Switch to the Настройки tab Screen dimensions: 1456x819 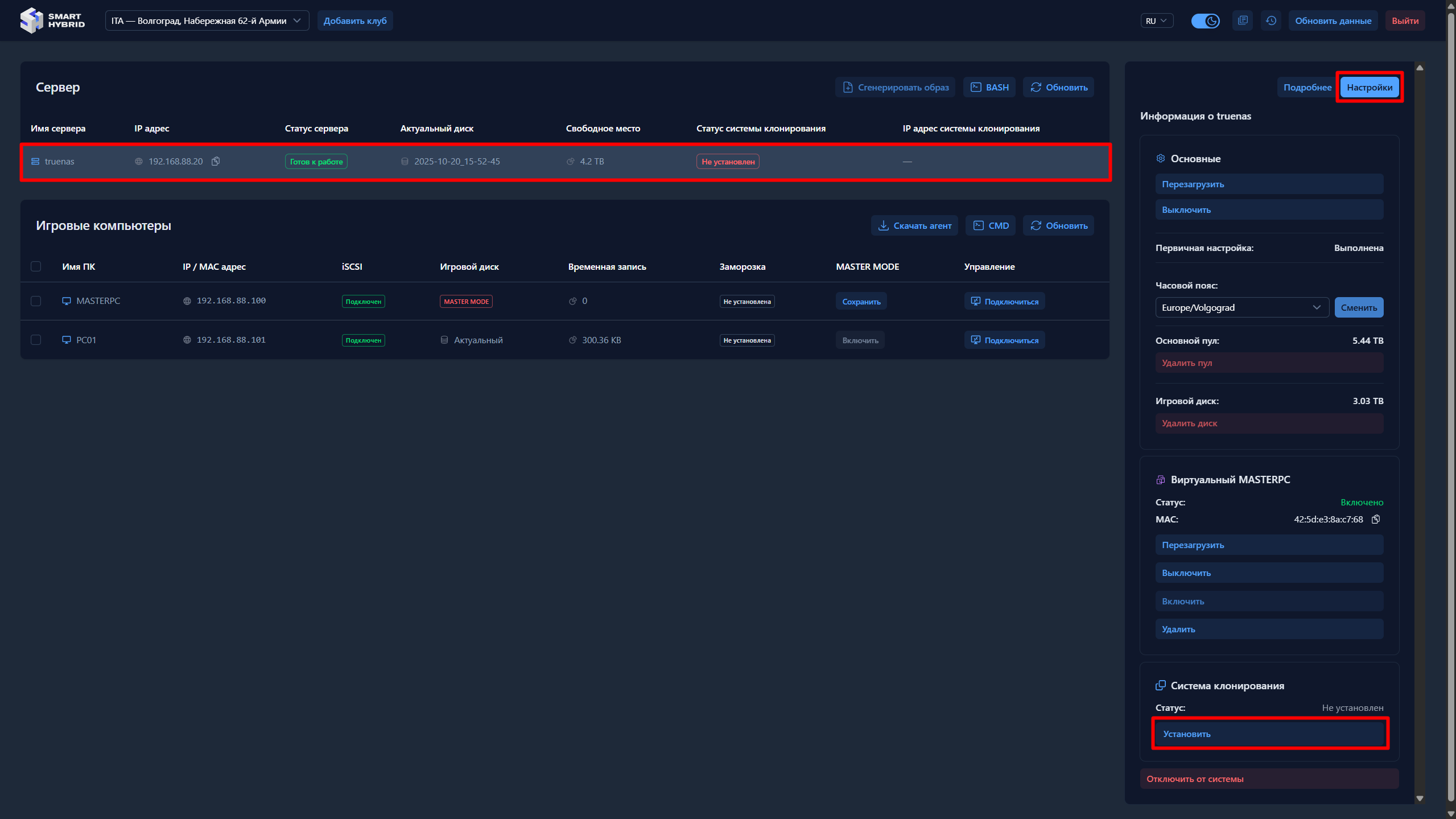[1369, 88]
